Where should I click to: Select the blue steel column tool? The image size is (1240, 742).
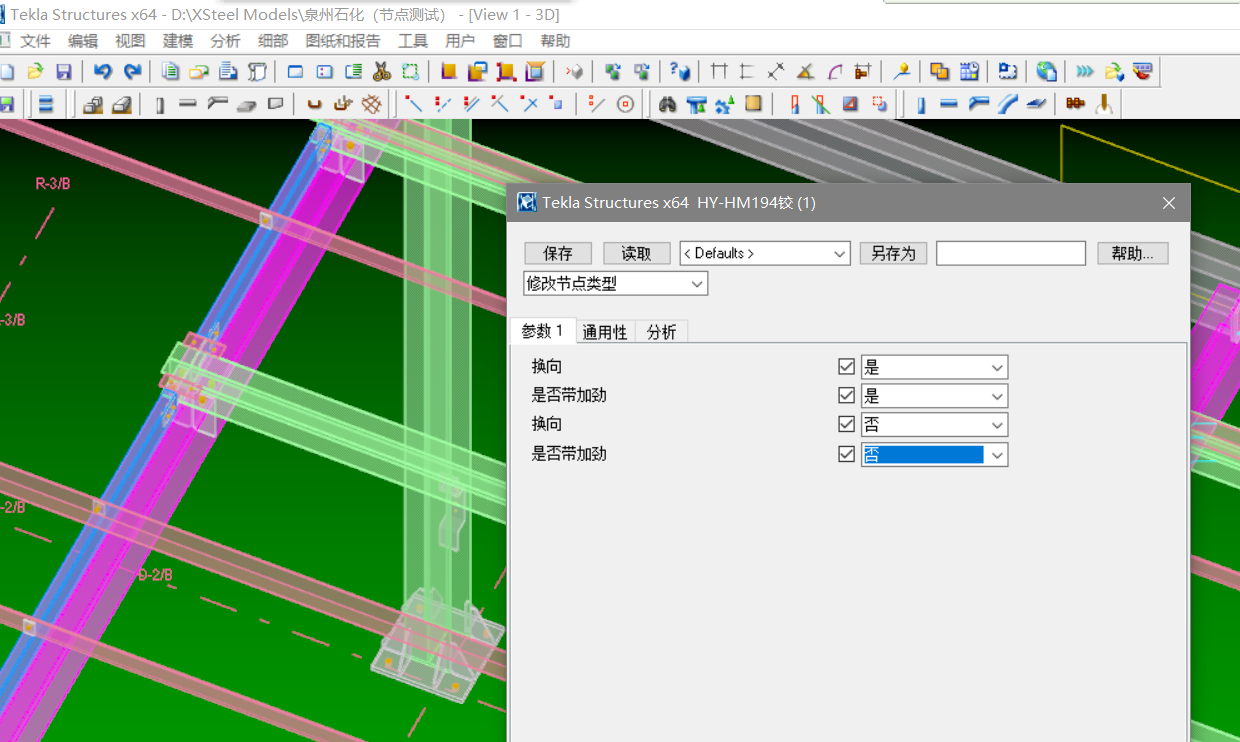pyautogui.click(x=921, y=104)
